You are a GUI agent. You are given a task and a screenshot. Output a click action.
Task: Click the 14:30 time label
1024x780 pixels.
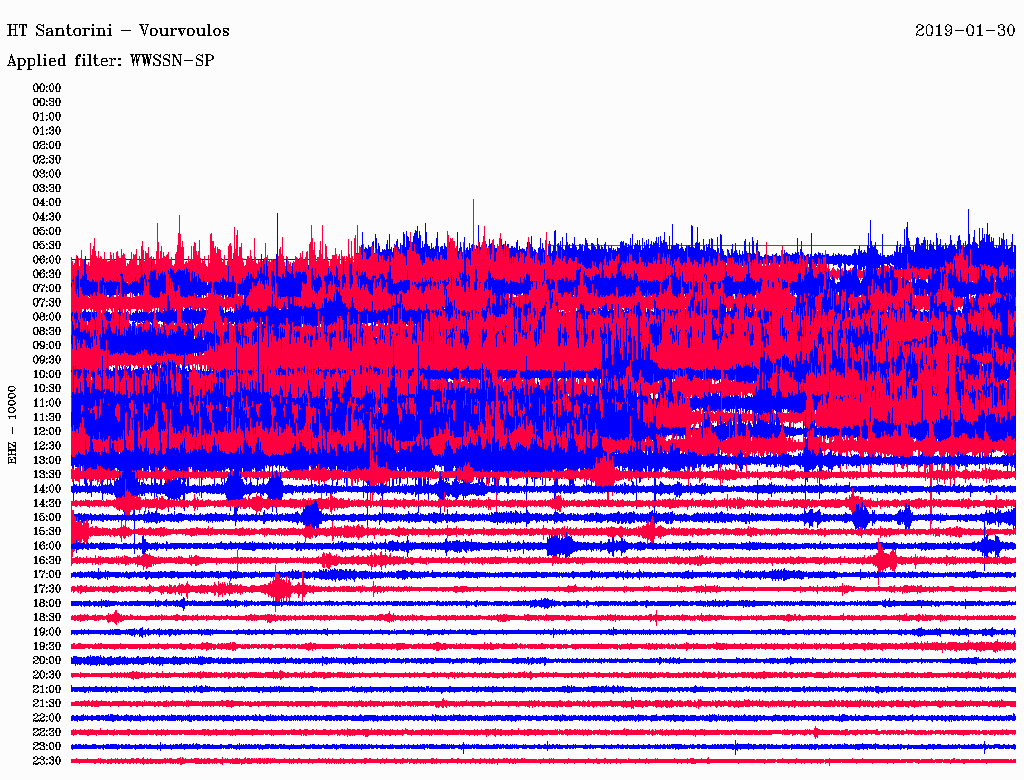pyautogui.click(x=47, y=504)
